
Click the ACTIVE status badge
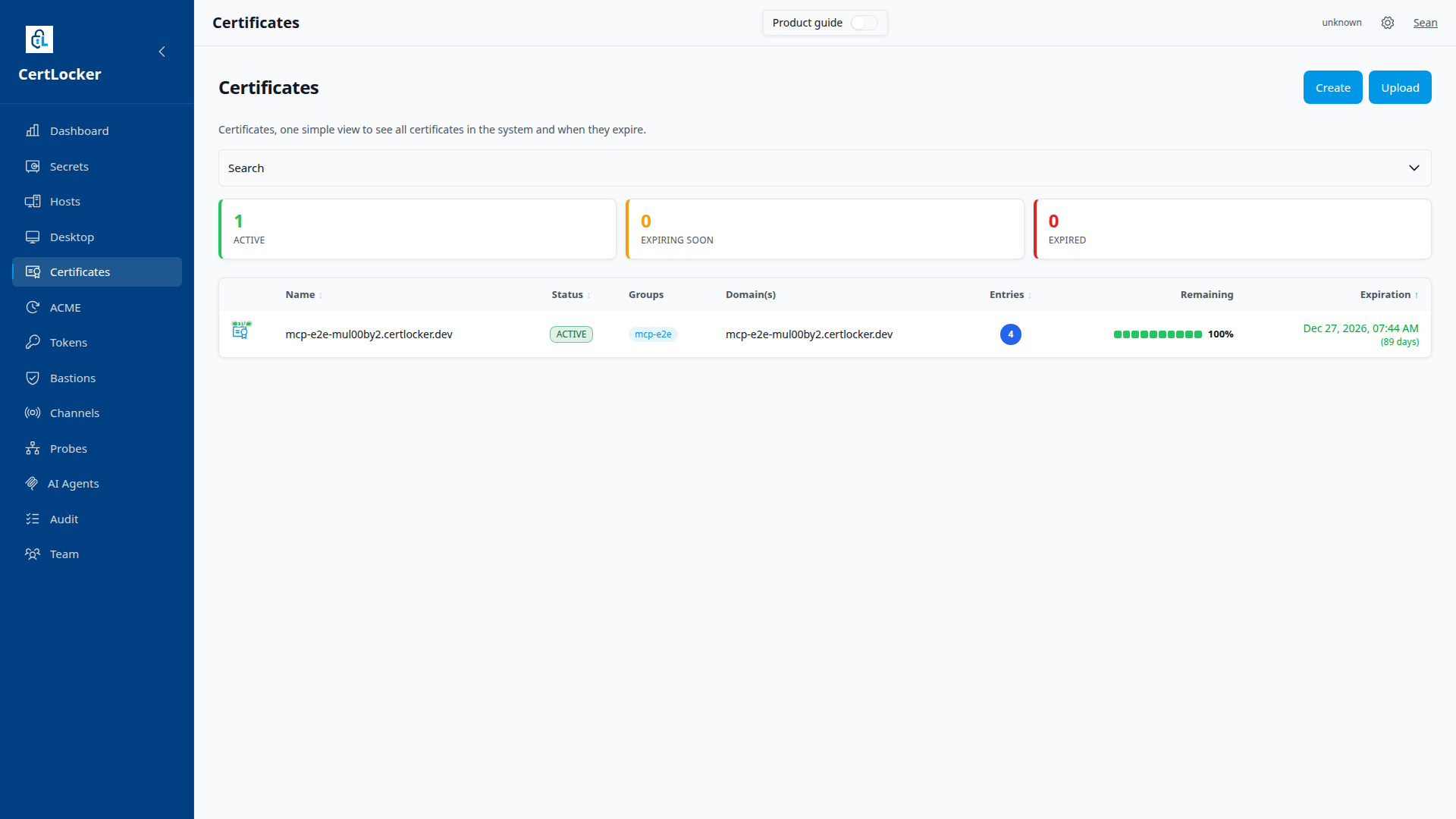[571, 334]
